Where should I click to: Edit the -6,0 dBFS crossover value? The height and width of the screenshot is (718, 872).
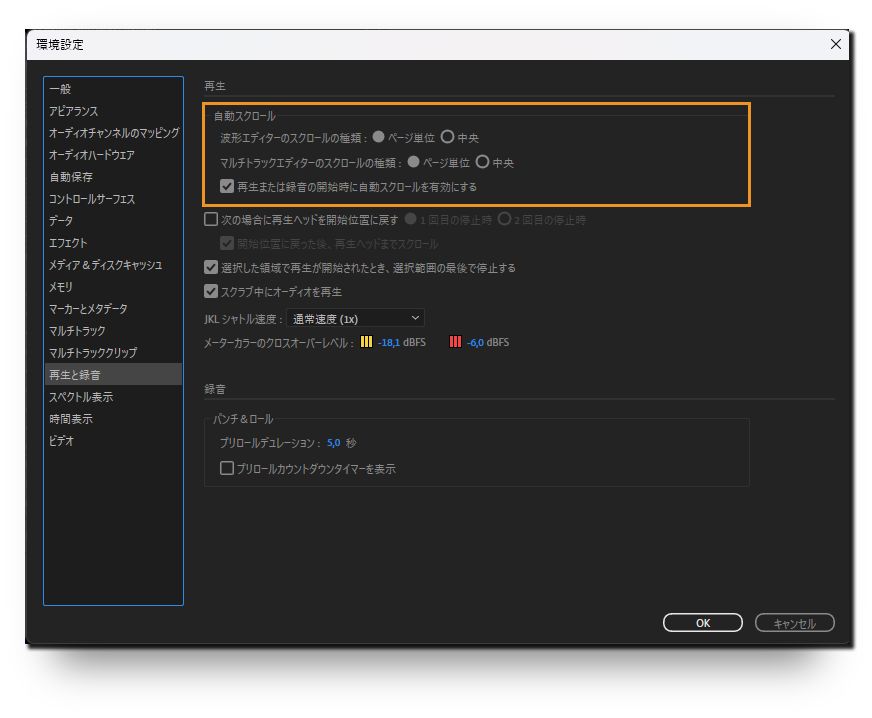pyautogui.click(x=475, y=343)
